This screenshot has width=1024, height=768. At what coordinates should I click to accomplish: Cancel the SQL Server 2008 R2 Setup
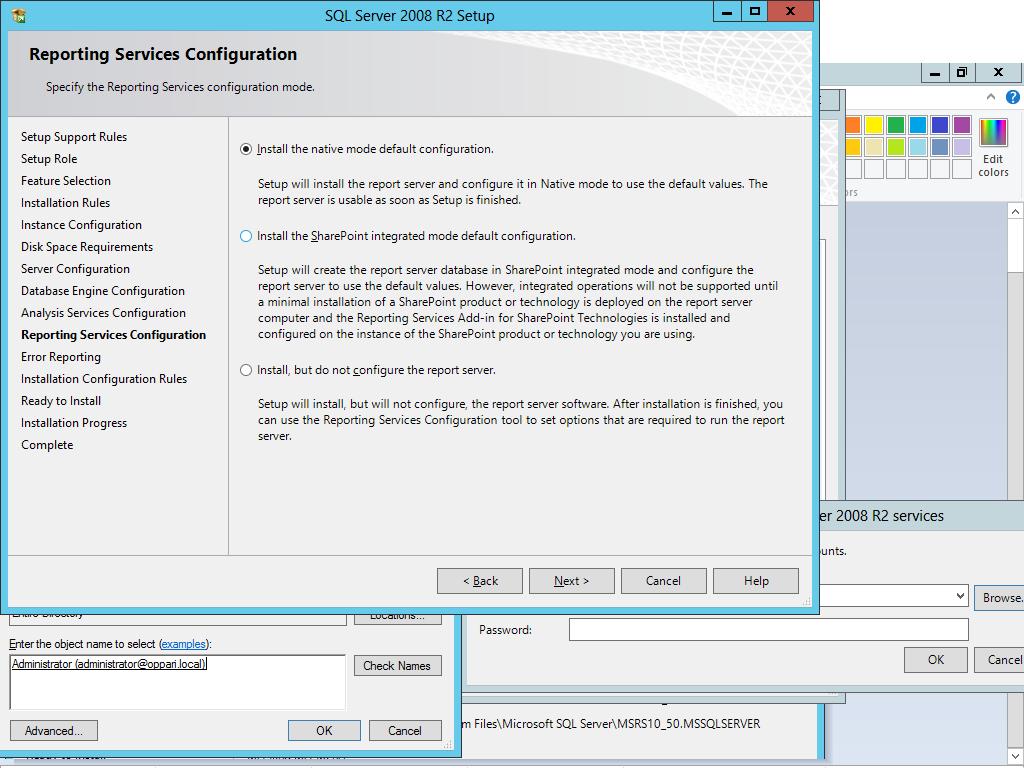pos(664,581)
